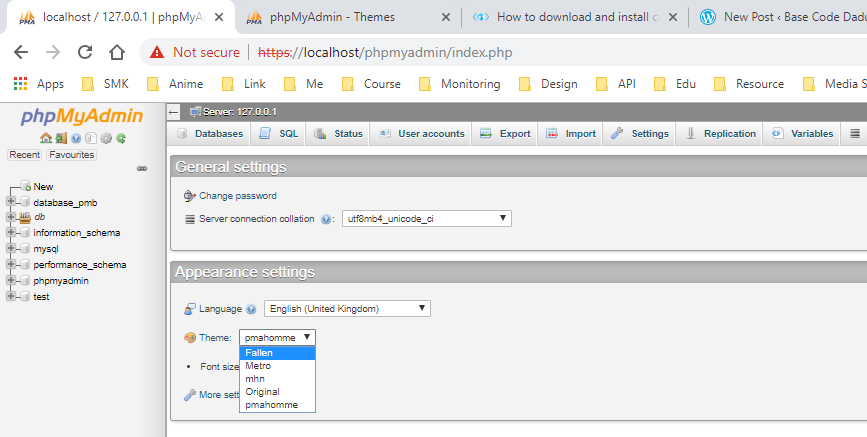Open phpMyAdmin docs via blue help icon
867x437 pixels.
[76, 138]
